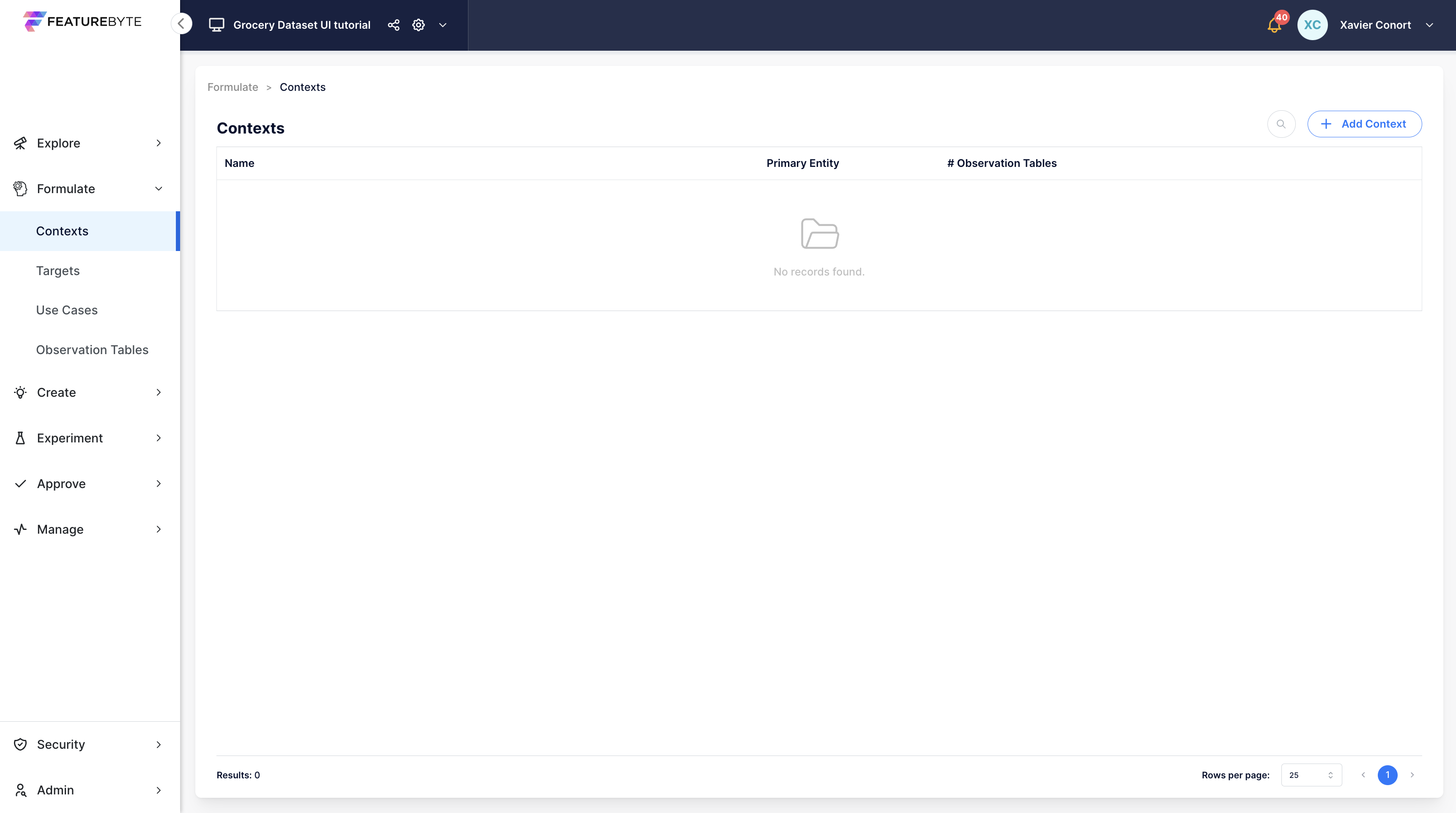Click the Approve section icon

[20, 484]
